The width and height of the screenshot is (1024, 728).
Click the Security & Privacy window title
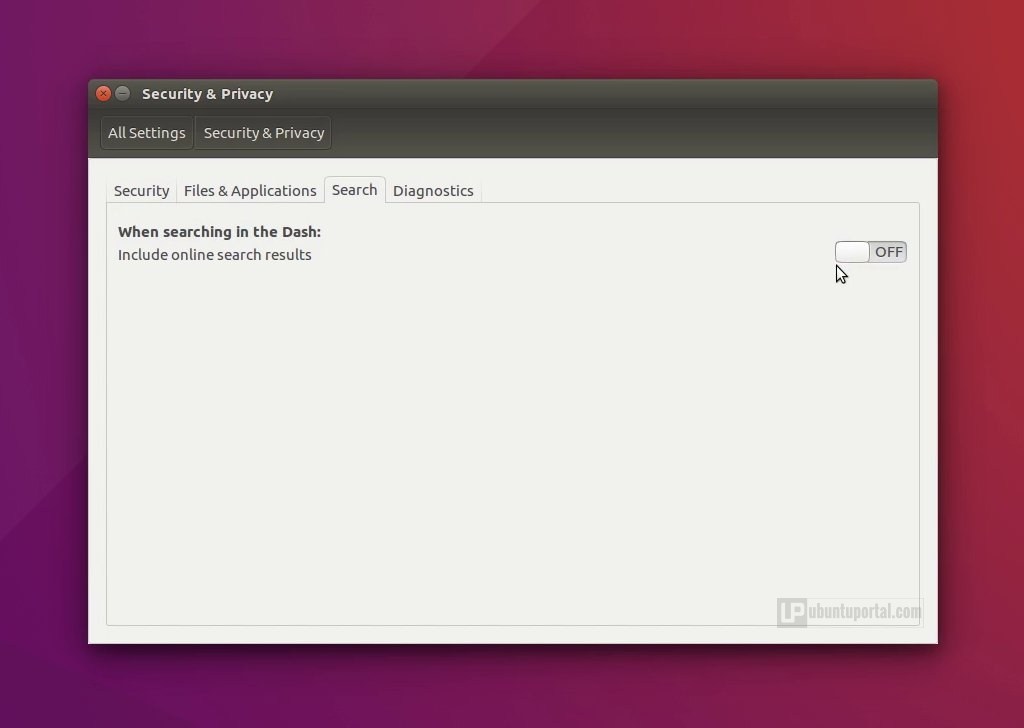pos(208,94)
